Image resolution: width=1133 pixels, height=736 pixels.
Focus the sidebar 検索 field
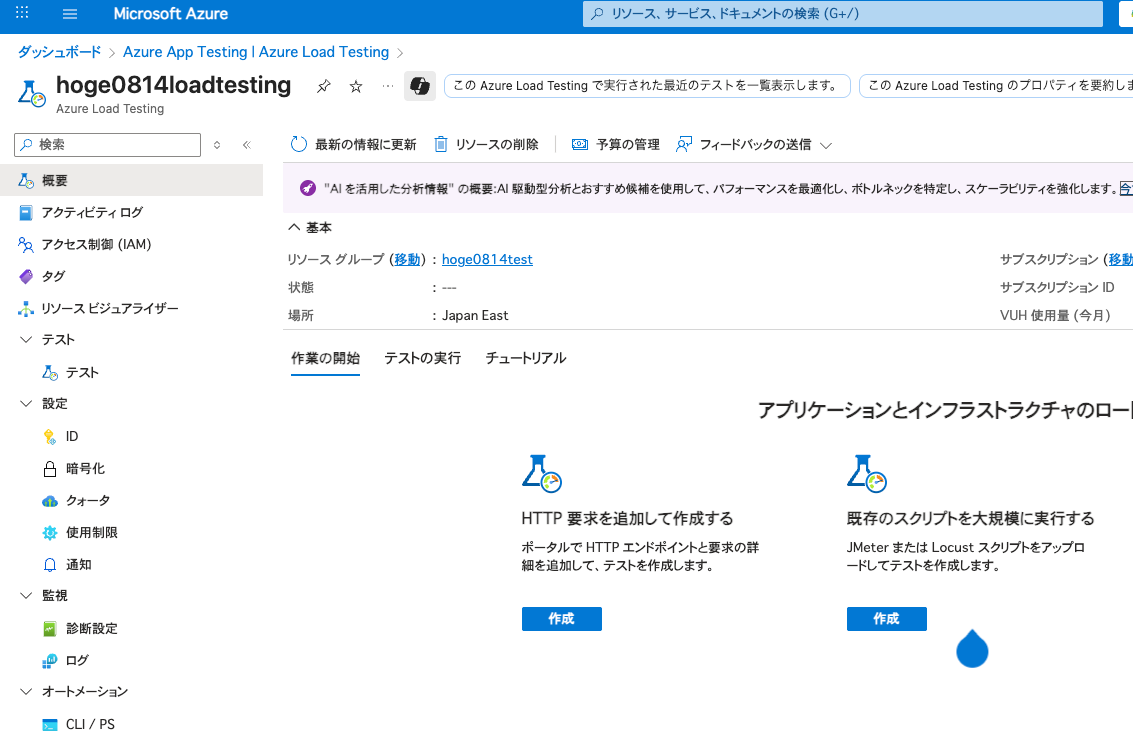tap(107, 144)
